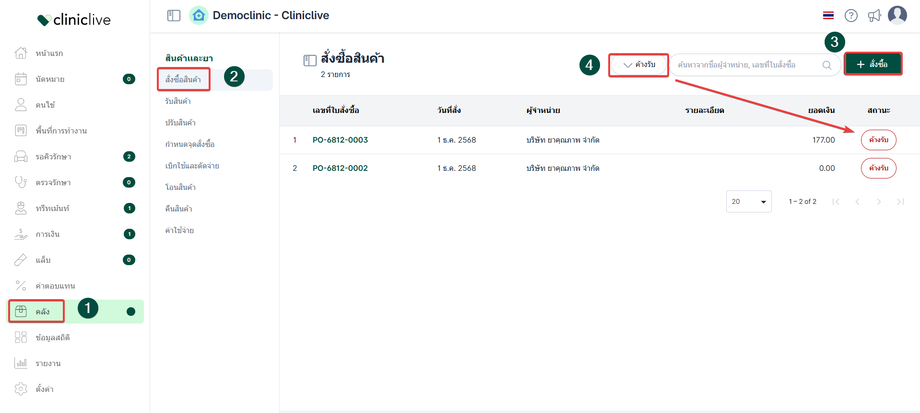Open the user profile avatar

click(x=897, y=15)
